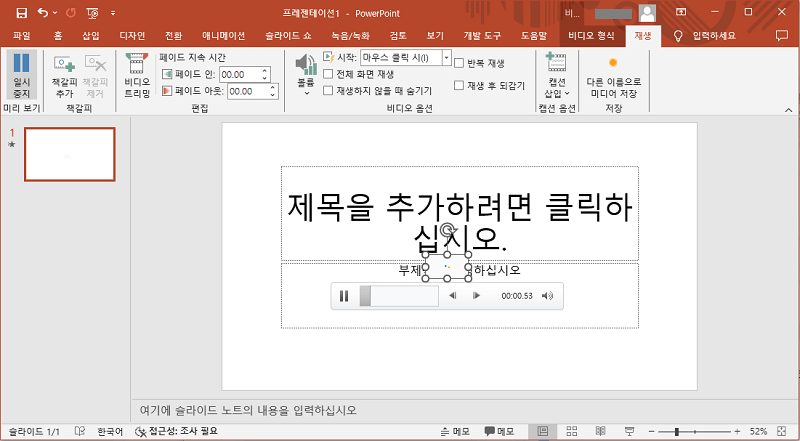Open the 볼륨 volume dropdown
Image resolution: width=800 pixels, height=441 pixels.
point(306,75)
